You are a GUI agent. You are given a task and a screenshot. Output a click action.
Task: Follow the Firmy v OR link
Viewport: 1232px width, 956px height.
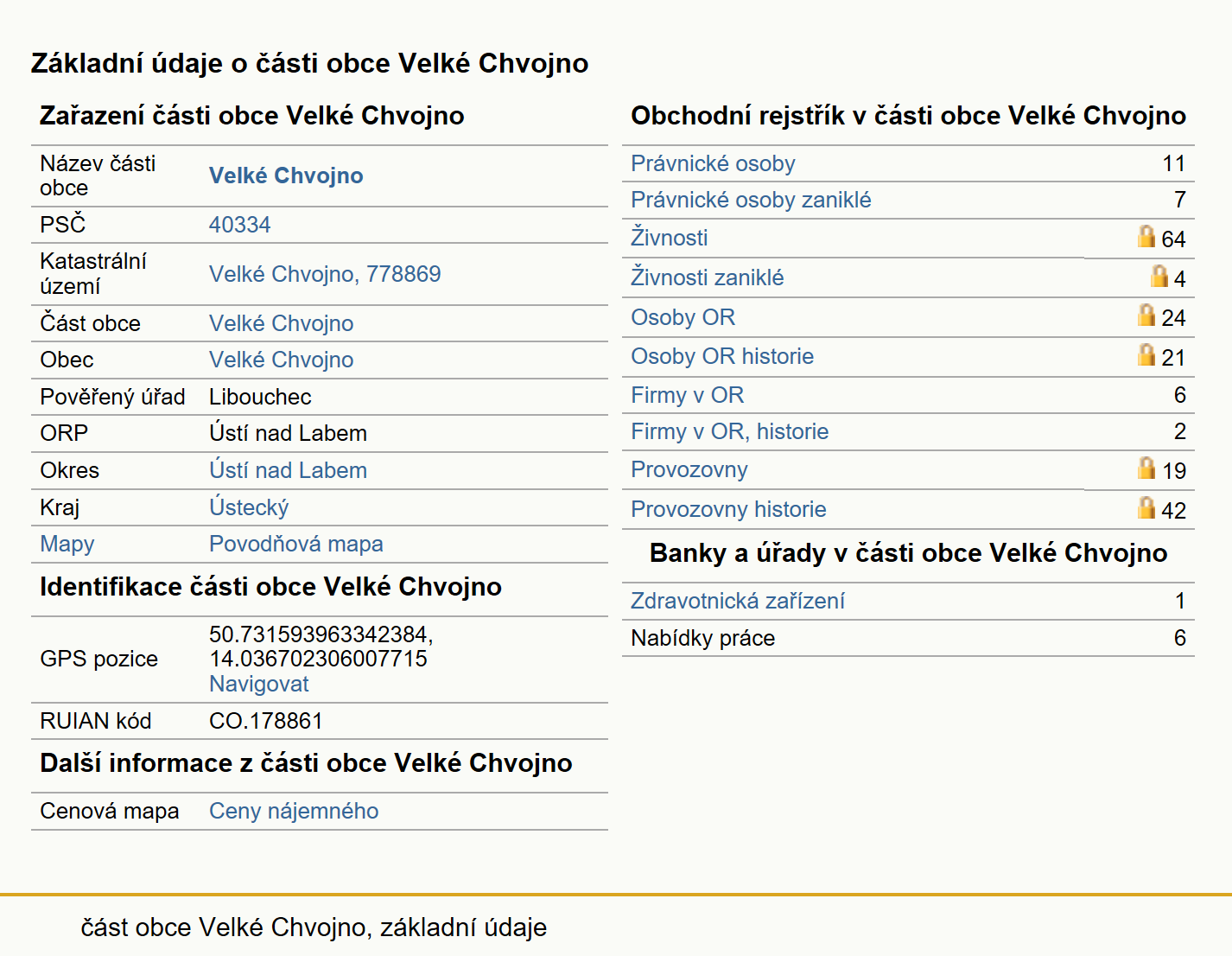[x=687, y=395]
